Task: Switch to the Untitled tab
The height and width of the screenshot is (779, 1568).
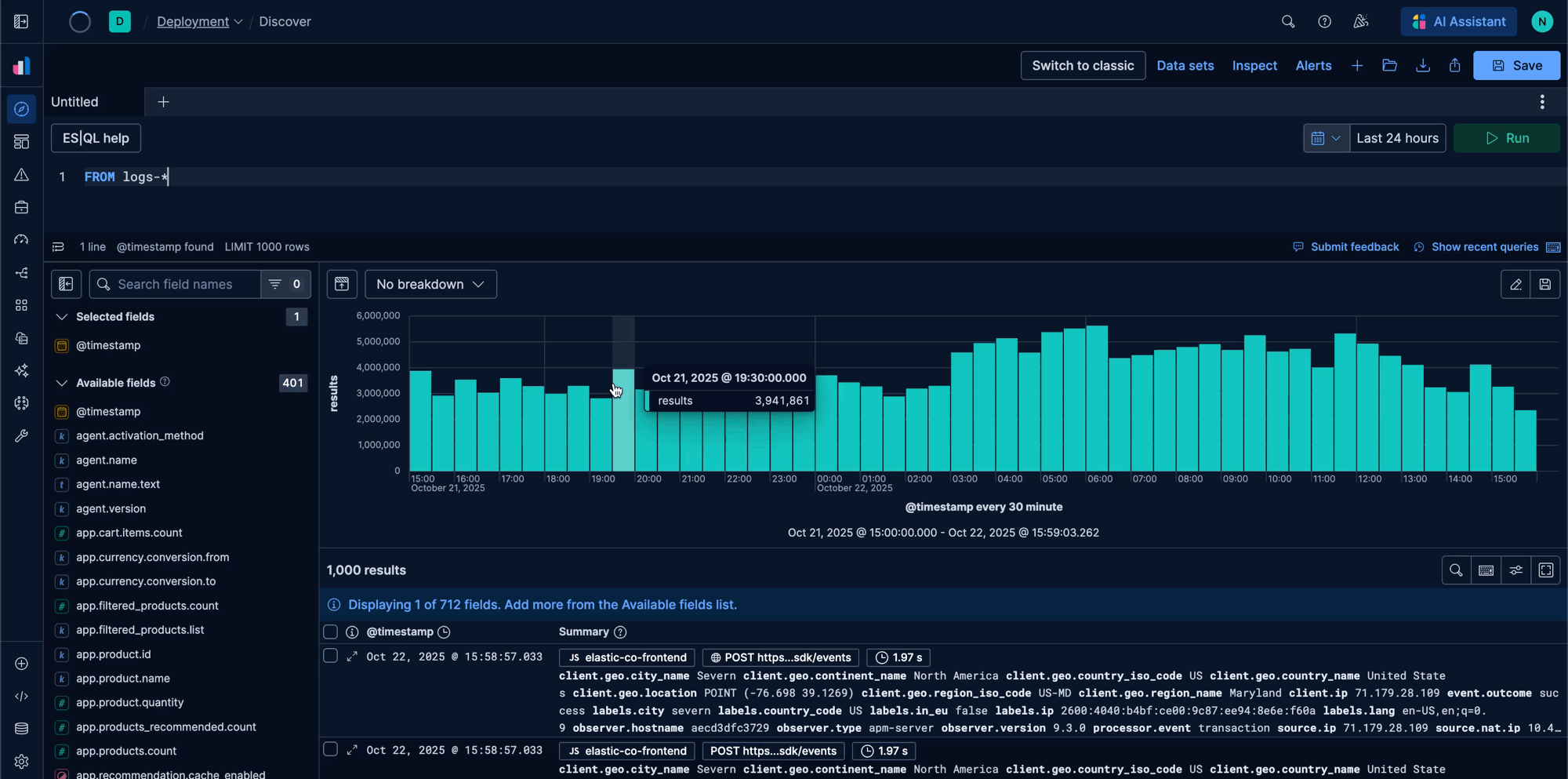Action: point(75,102)
